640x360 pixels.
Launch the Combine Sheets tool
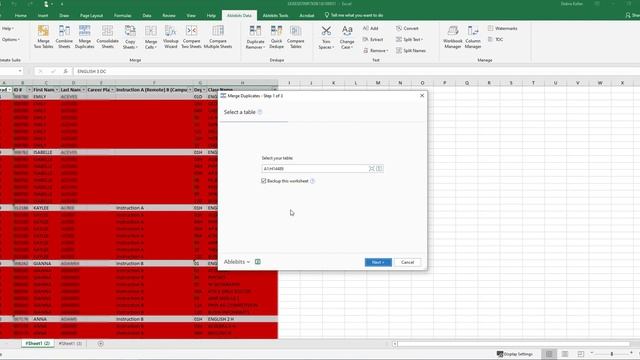pyautogui.click(x=64, y=37)
